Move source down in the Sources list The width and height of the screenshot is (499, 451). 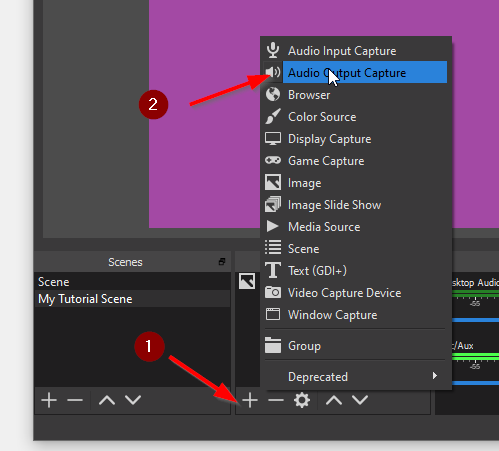coord(360,400)
